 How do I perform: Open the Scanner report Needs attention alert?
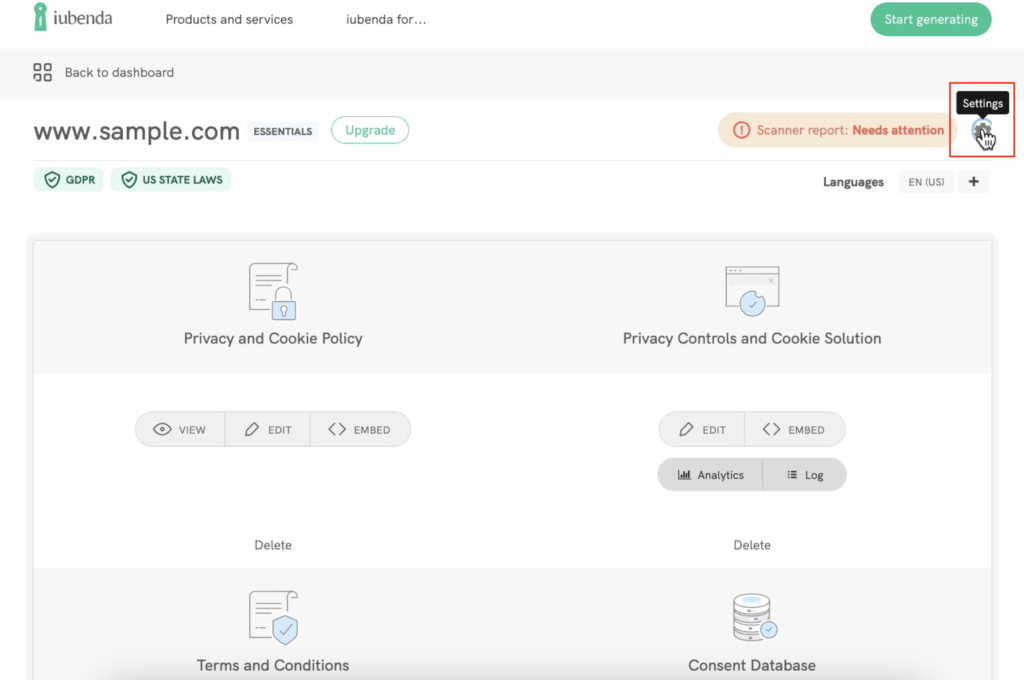point(838,130)
